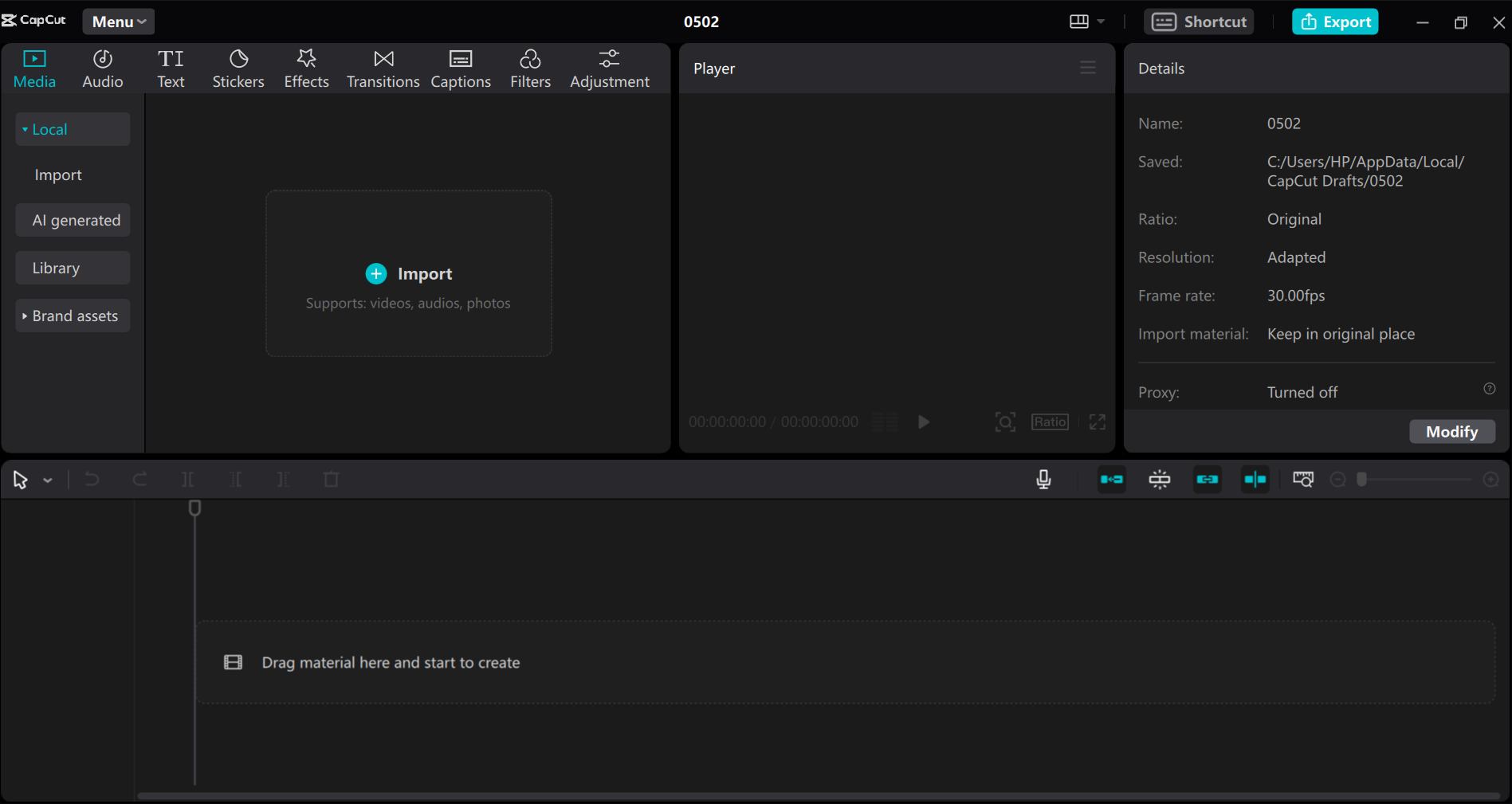Expand the Local media section
This screenshot has width=1512, height=804.
coord(48,128)
